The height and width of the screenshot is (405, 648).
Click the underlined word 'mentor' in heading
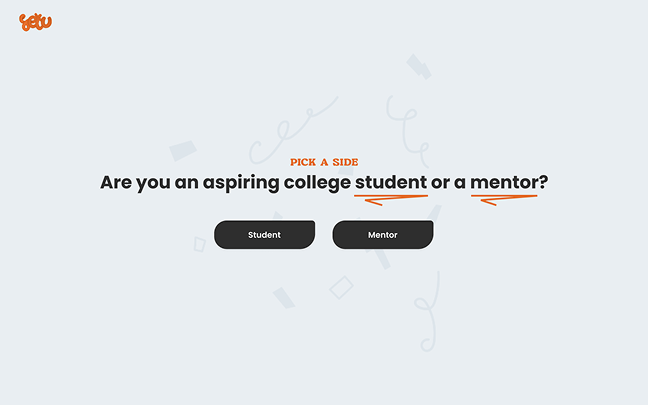click(x=504, y=183)
